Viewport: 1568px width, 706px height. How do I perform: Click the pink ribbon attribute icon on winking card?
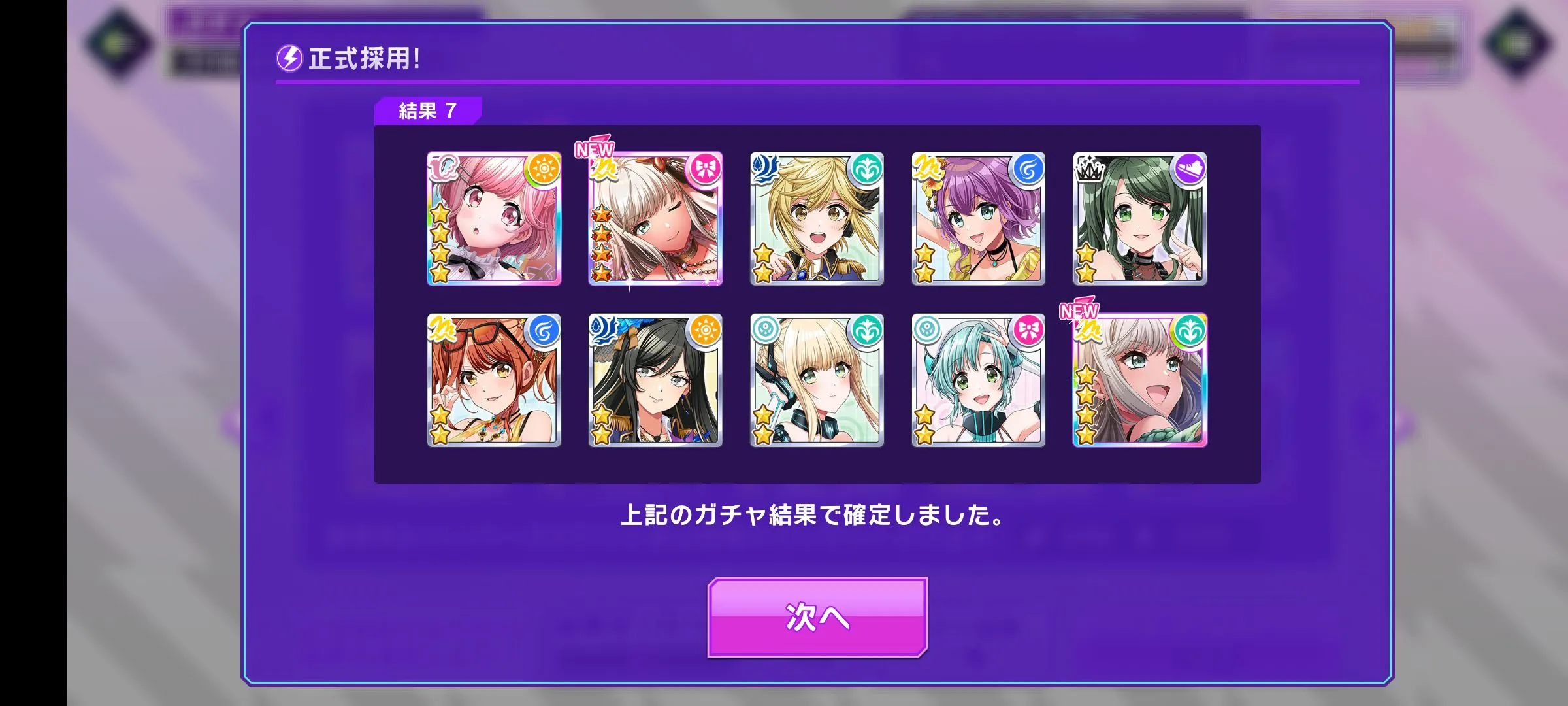pyautogui.click(x=706, y=170)
